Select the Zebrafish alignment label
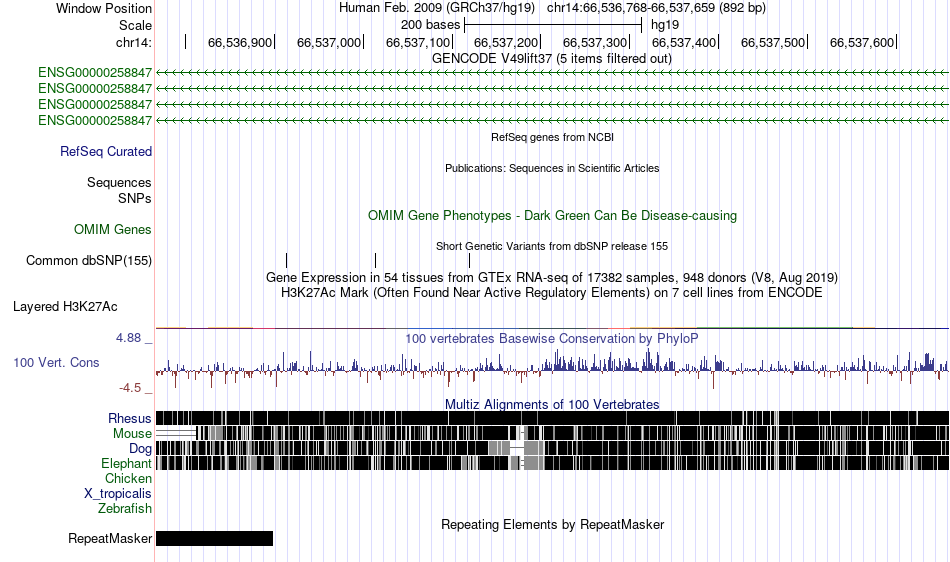 (x=125, y=508)
